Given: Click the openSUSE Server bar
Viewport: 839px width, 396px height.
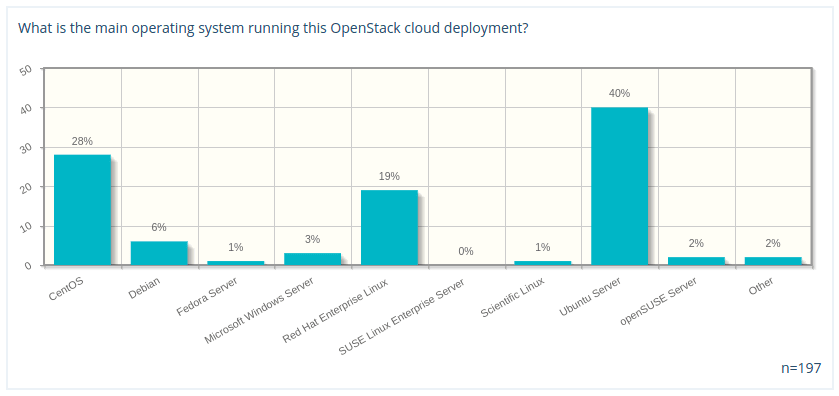Looking at the screenshot, I should click(696, 261).
